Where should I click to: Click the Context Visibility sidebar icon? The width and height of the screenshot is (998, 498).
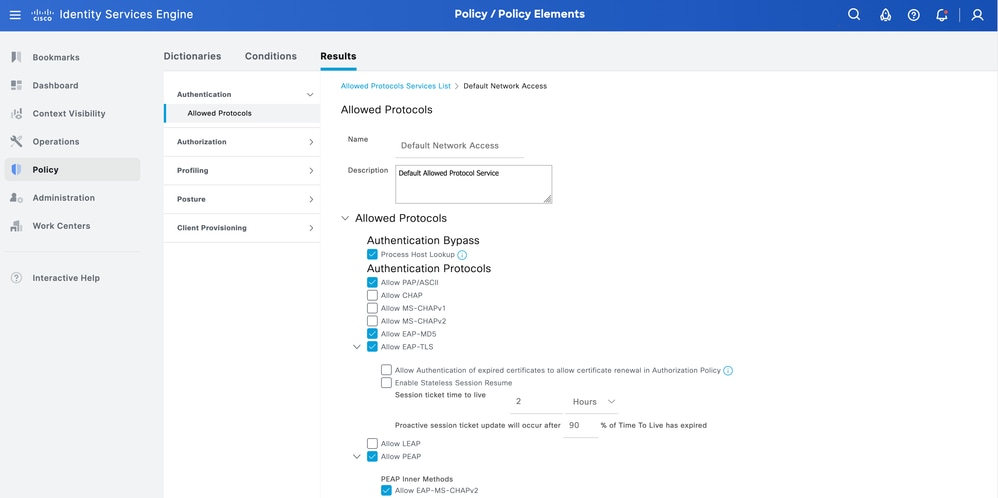(17, 113)
